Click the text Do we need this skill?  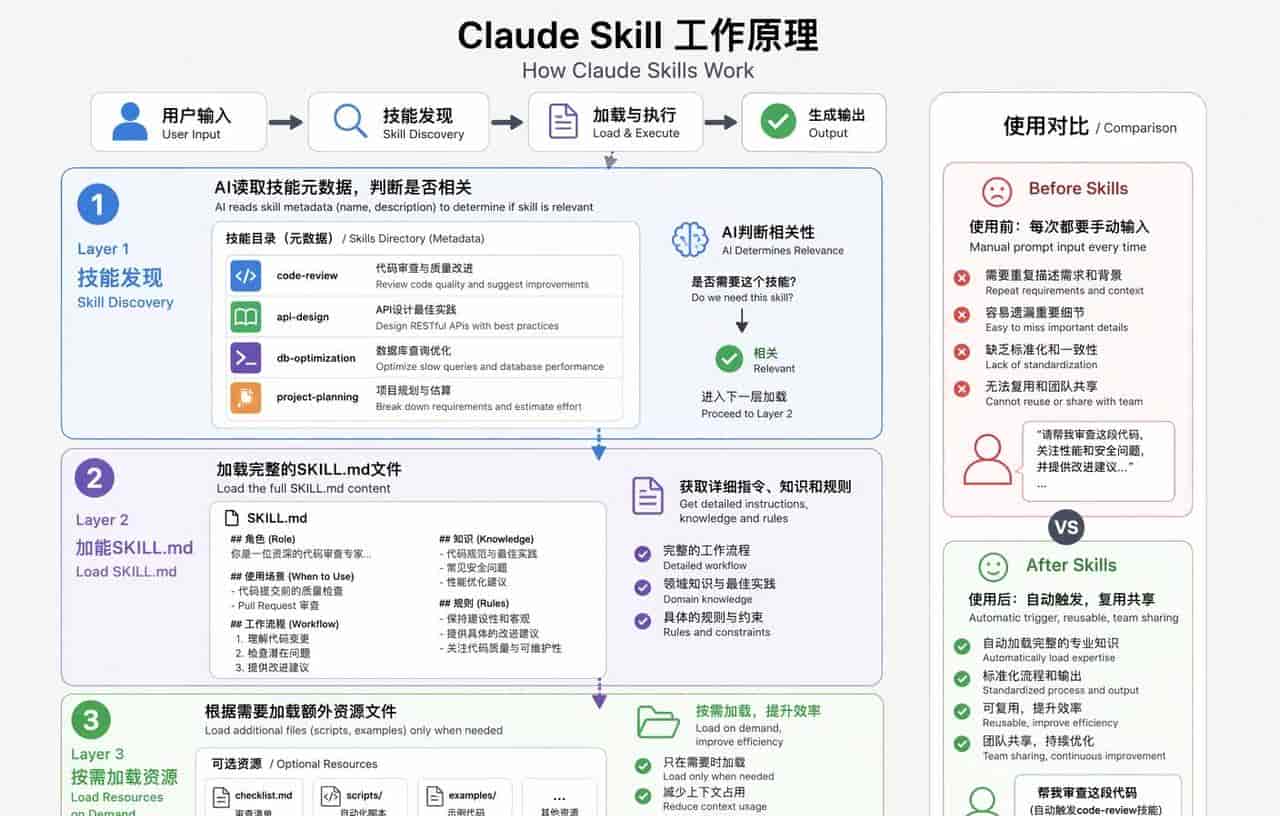(x=742, y=298)
